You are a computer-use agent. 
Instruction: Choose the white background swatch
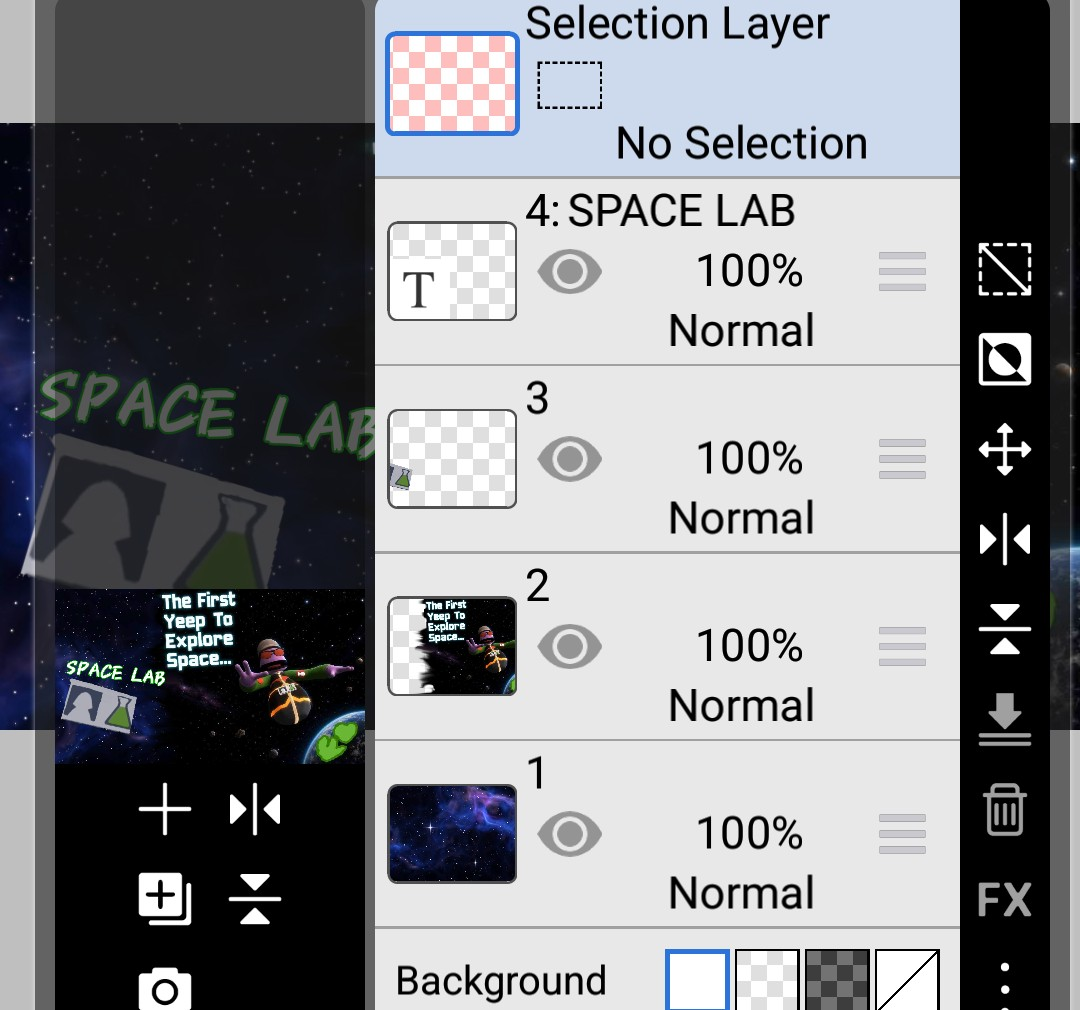[x=697, y=980]
